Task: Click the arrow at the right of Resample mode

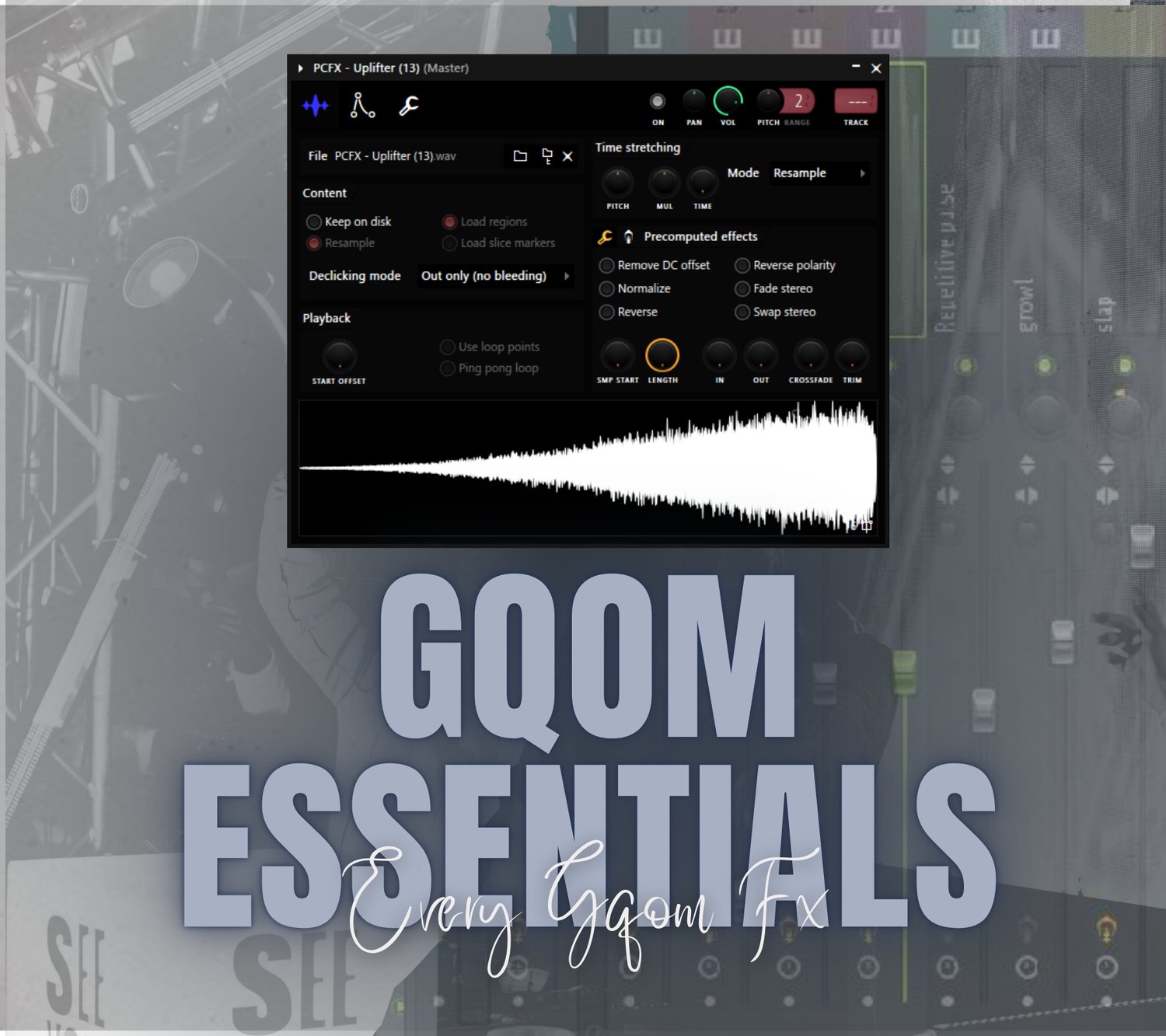Action: click(862, 173)
